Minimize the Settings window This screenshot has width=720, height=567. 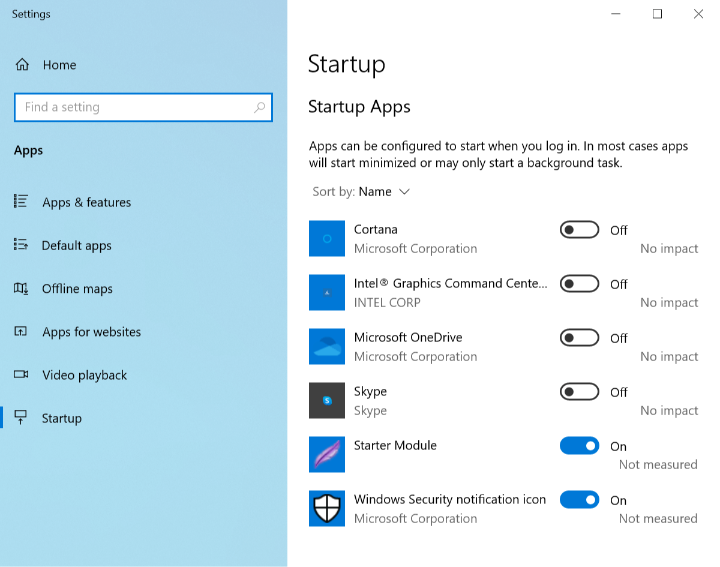point(616,14)
